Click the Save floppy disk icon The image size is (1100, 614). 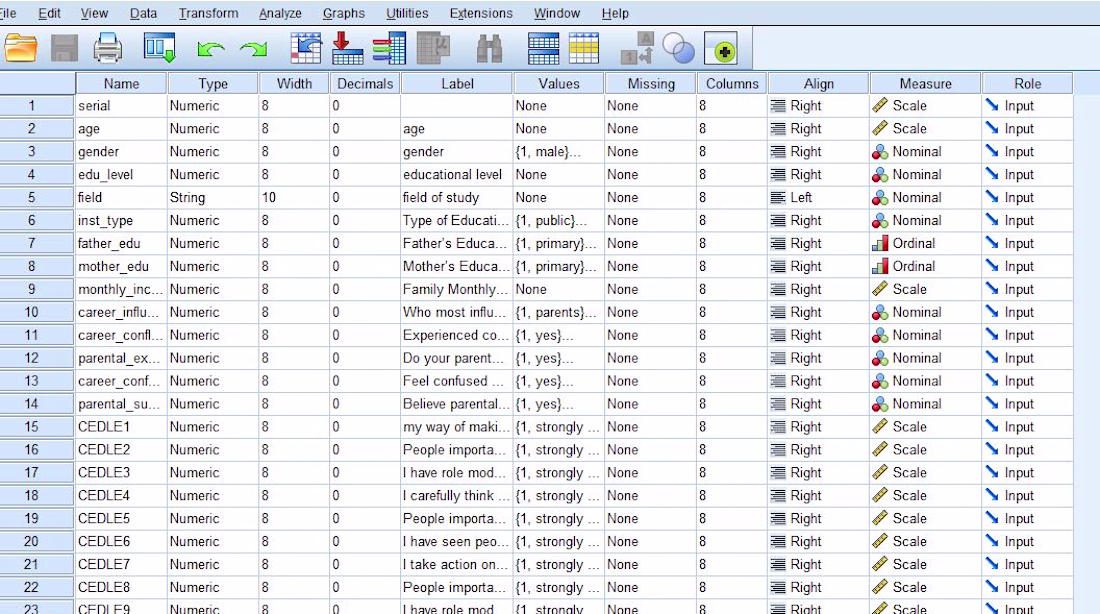coord(64,48)
